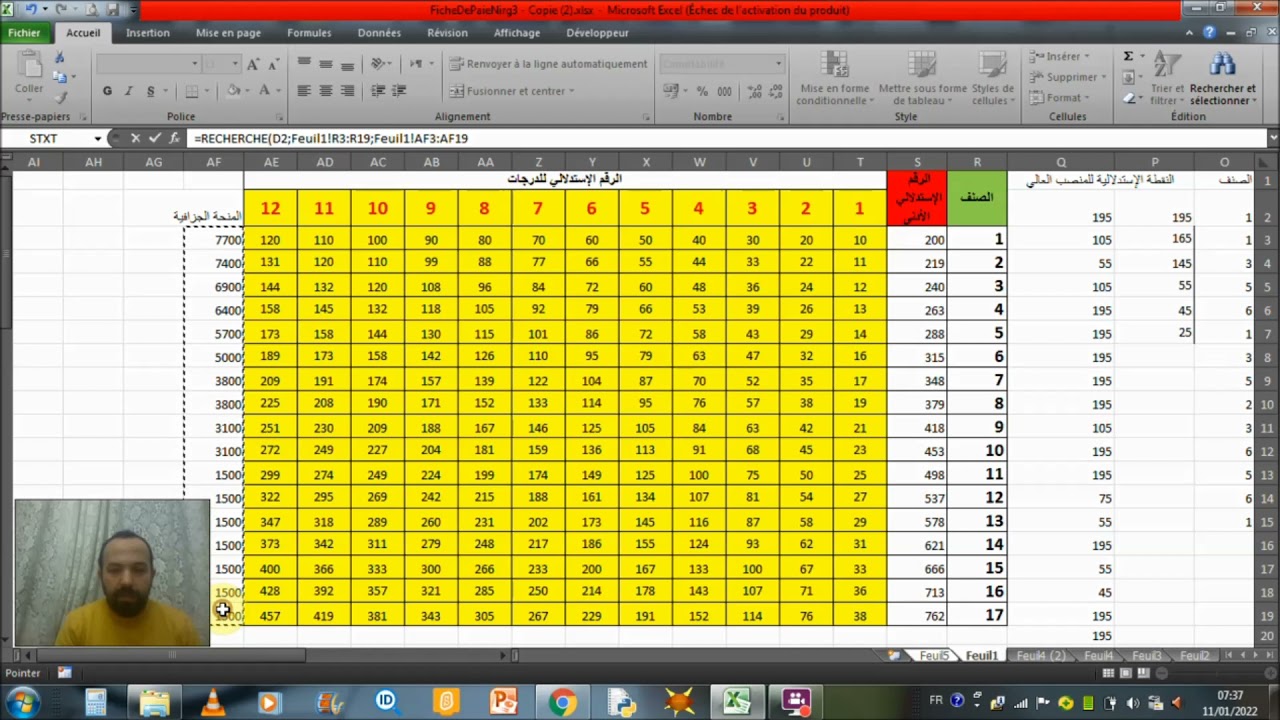Open the font size combo box

tap(222, 64)
